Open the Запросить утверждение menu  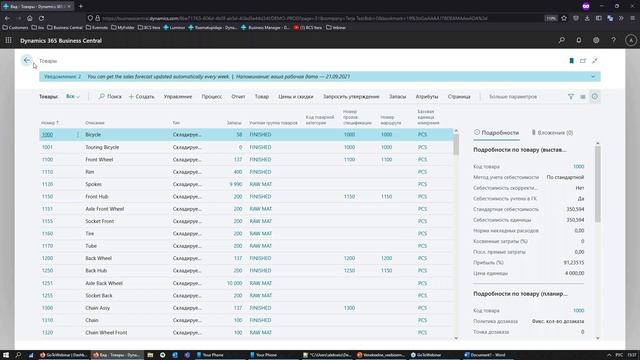[x=351, y=97]
